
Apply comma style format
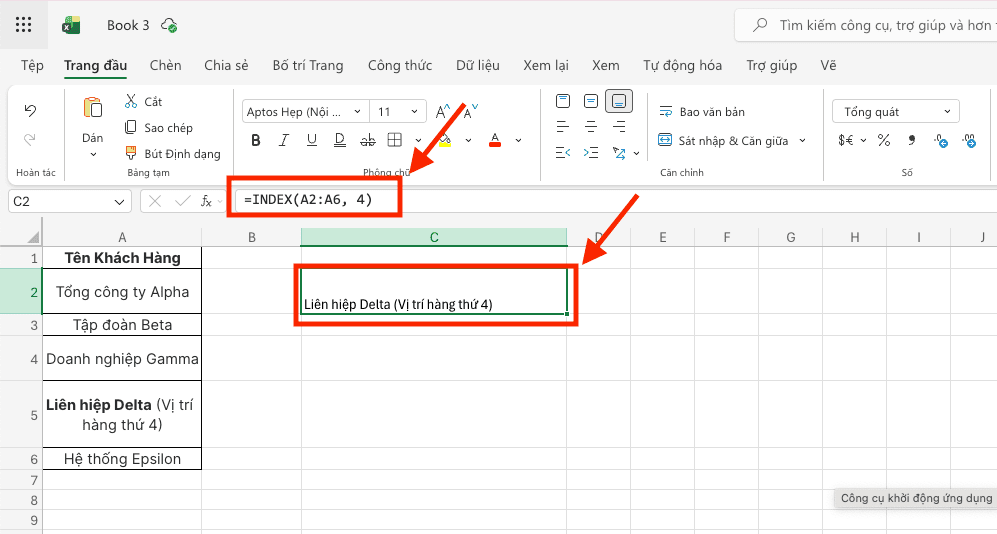(x=912, y=140)
